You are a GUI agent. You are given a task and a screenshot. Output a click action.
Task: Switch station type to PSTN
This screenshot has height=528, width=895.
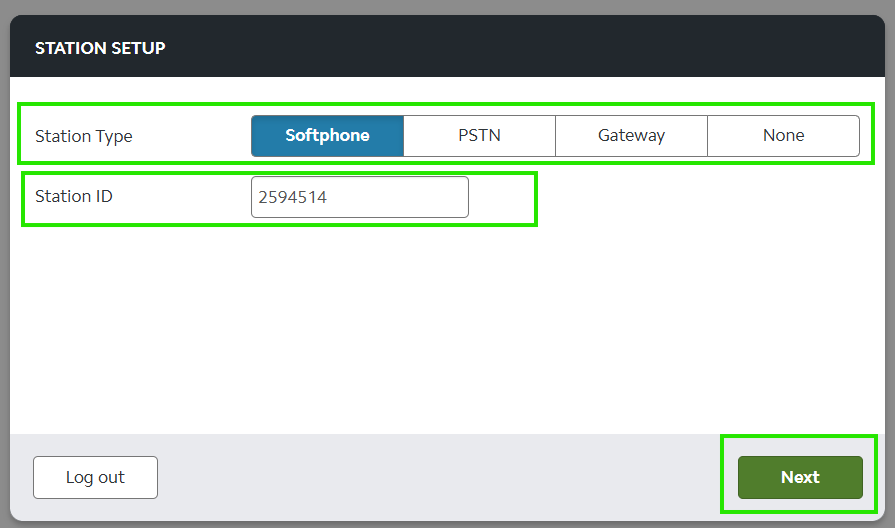479,136
